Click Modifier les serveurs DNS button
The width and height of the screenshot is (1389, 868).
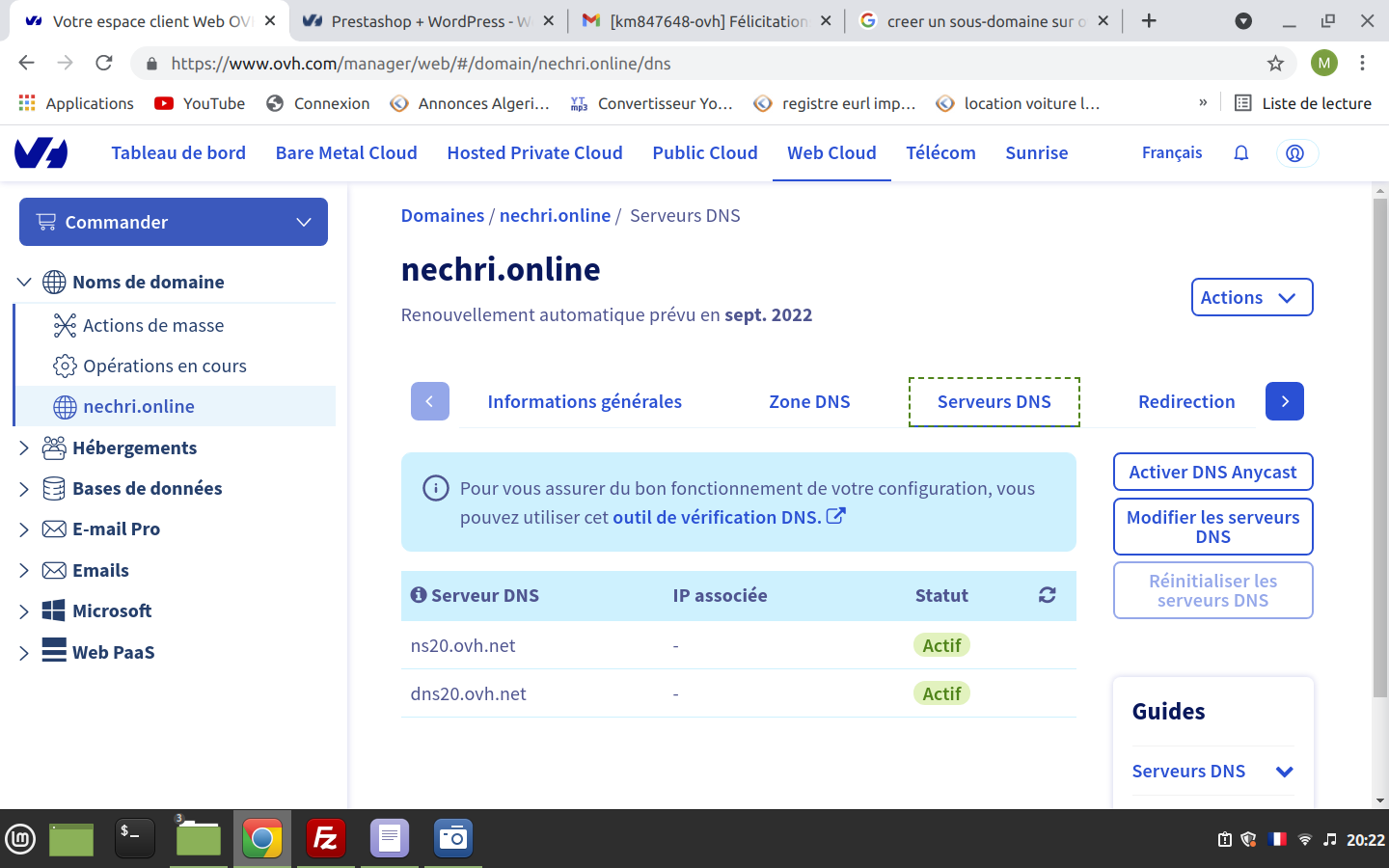coord(1213,527)
